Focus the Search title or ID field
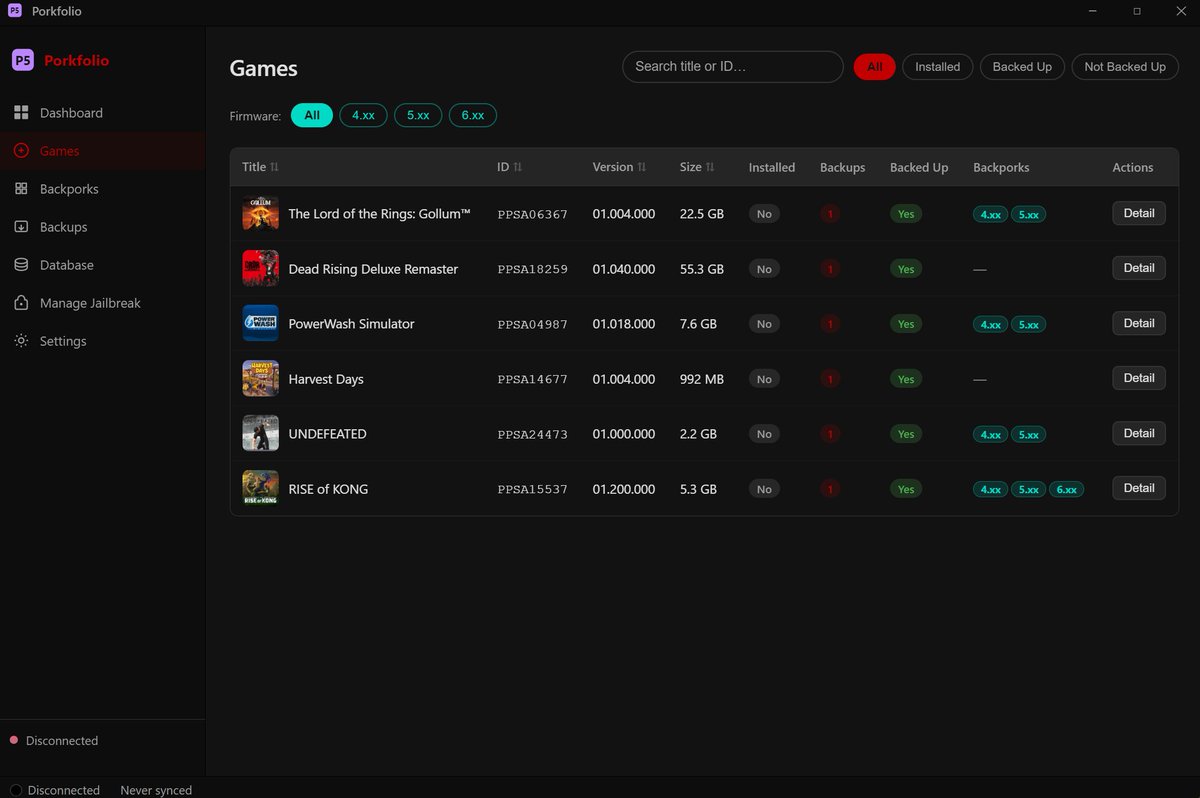The width and height of the screenshot is (1200, 798). (x=733, y=67)
